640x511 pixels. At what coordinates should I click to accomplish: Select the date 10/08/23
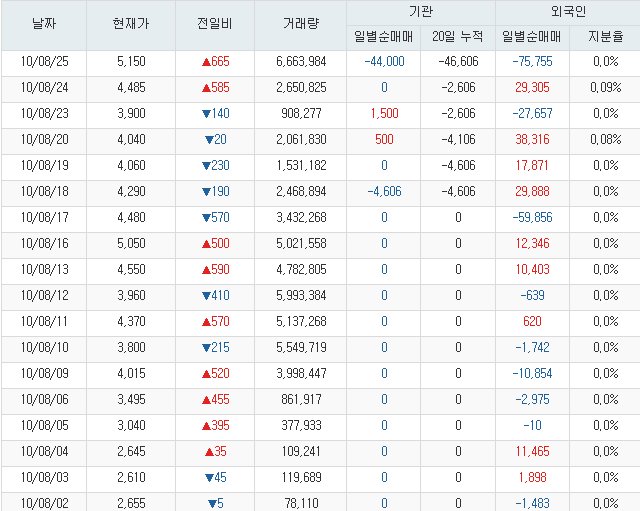click(44, 113)
